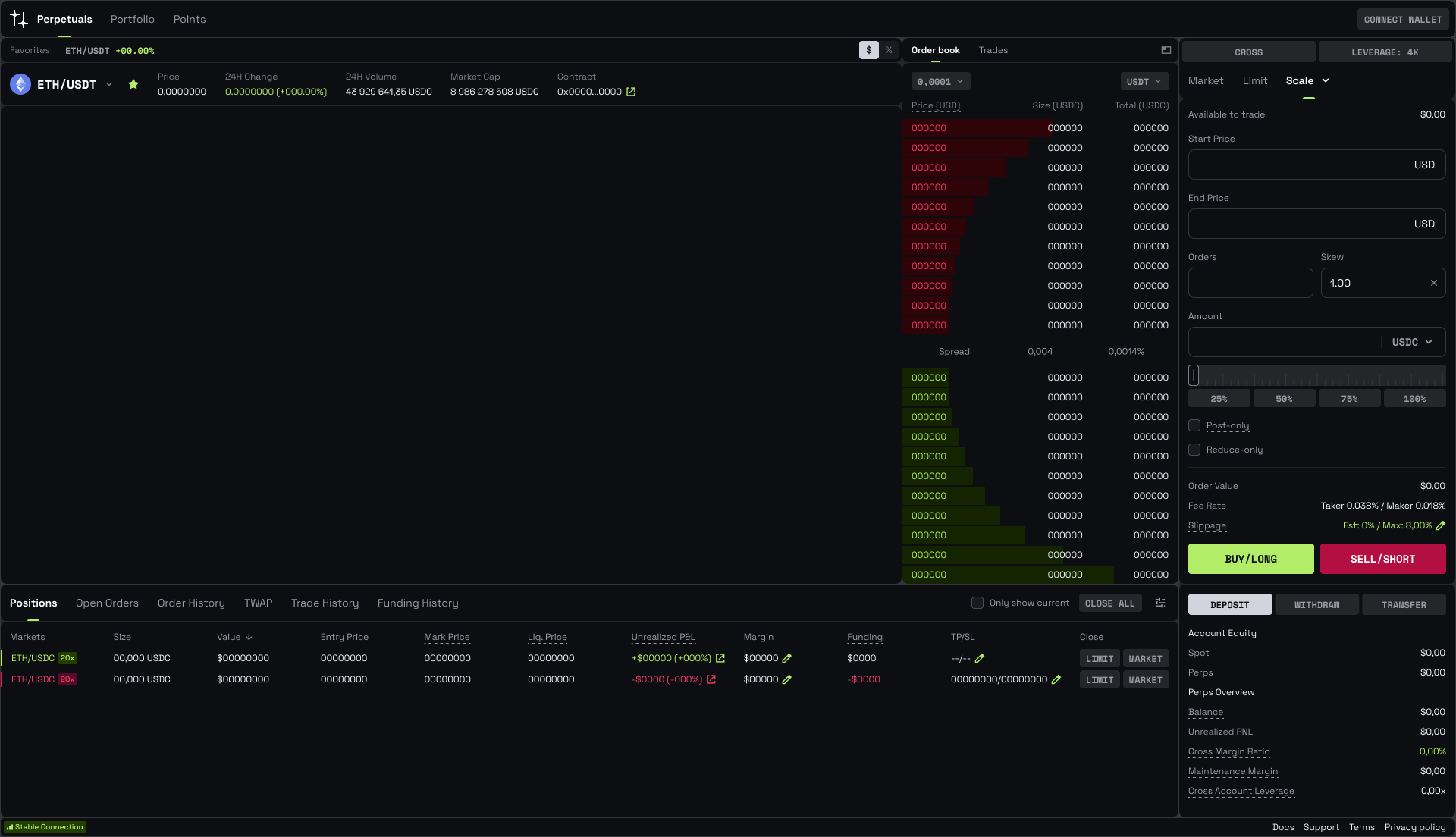This screenshot has width=1456, height=837.
Task: Click the BUY/LONG button
Action: [x=1250, y=559]
